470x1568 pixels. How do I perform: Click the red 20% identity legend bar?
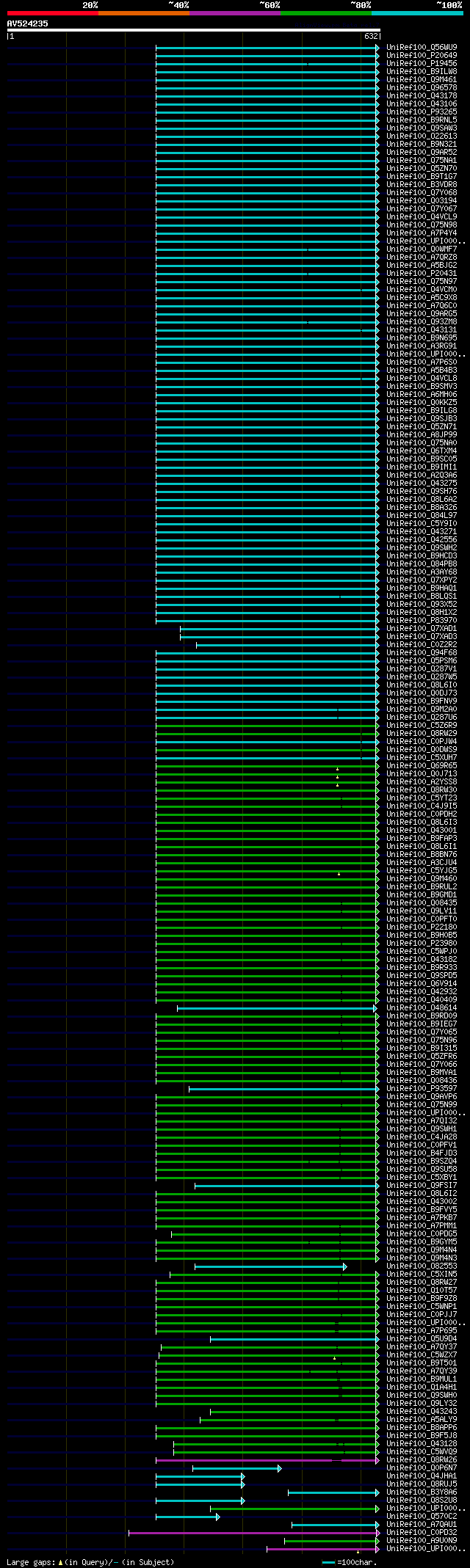tap(53, 13)
